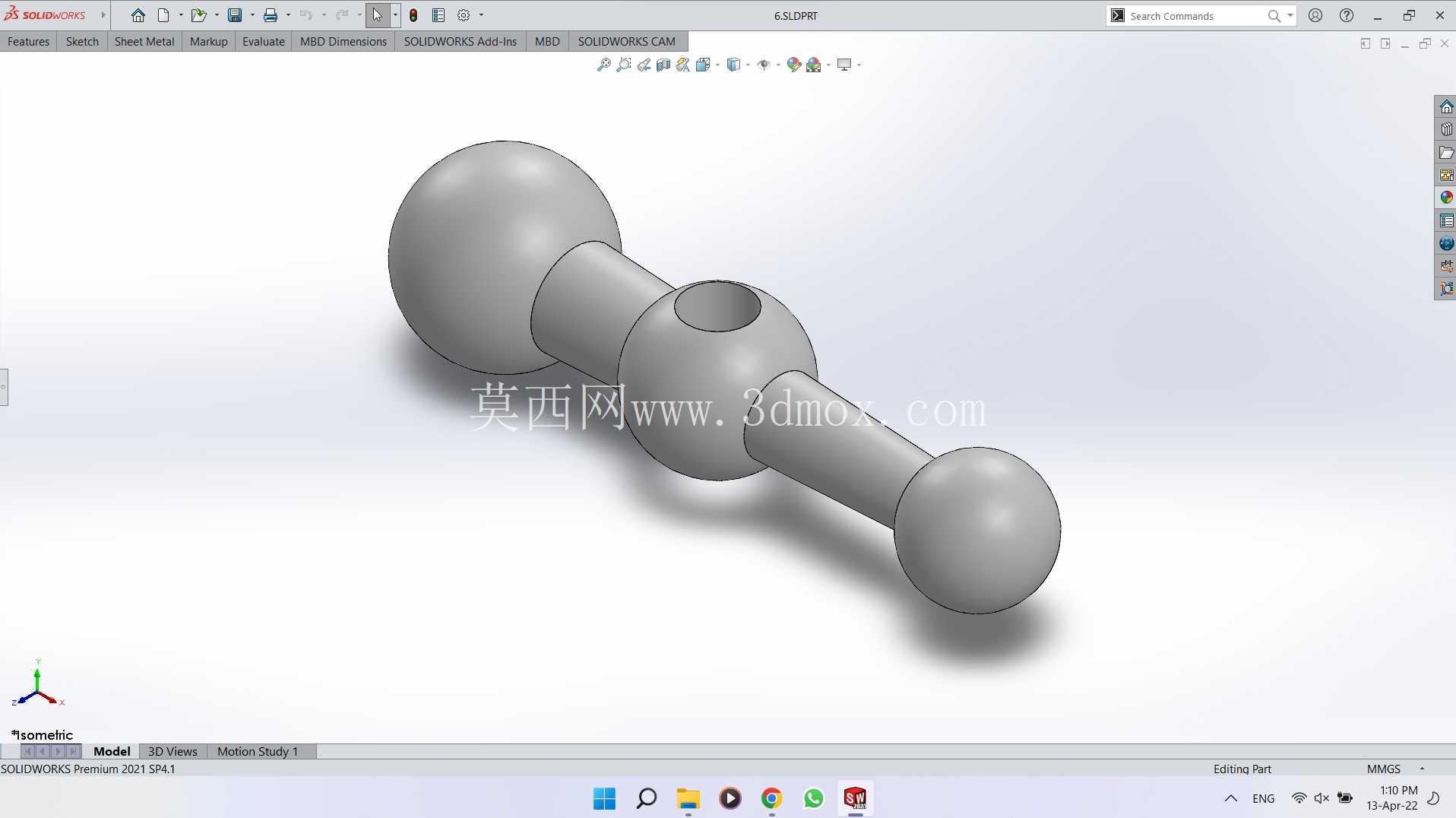Open Custom Properties in the task pane

(x=1446, y=220)
